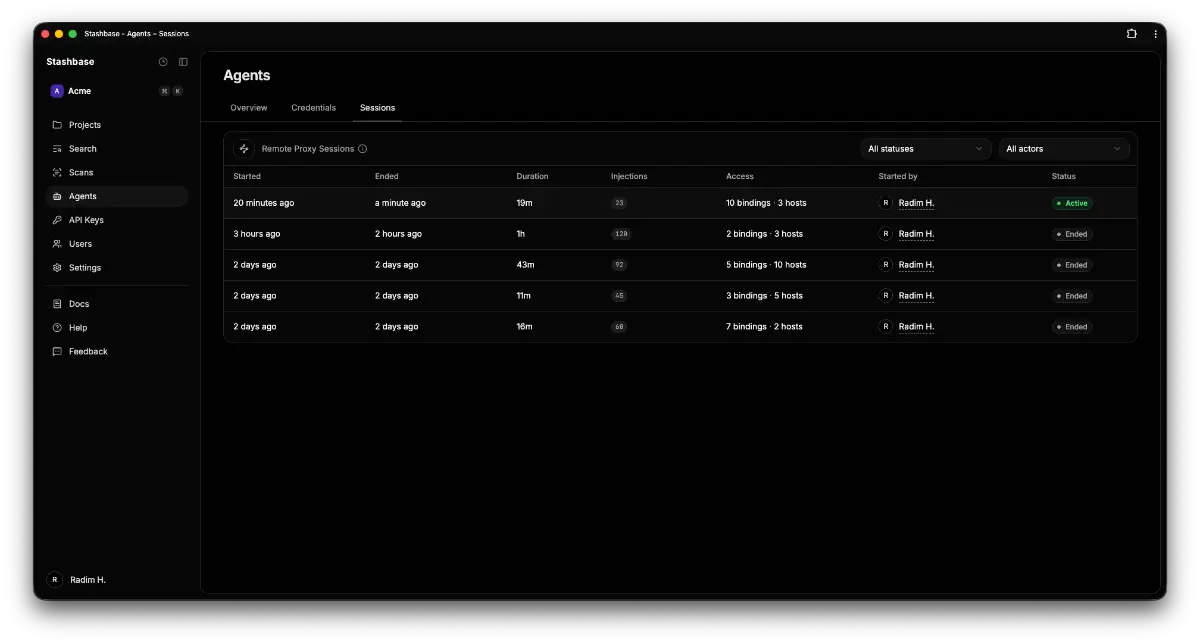Click the '5 bindings · 10 hosts' cell
The width and height of the screenshot is (1200, 644).
pyautogui.click(x=766, y=265)
